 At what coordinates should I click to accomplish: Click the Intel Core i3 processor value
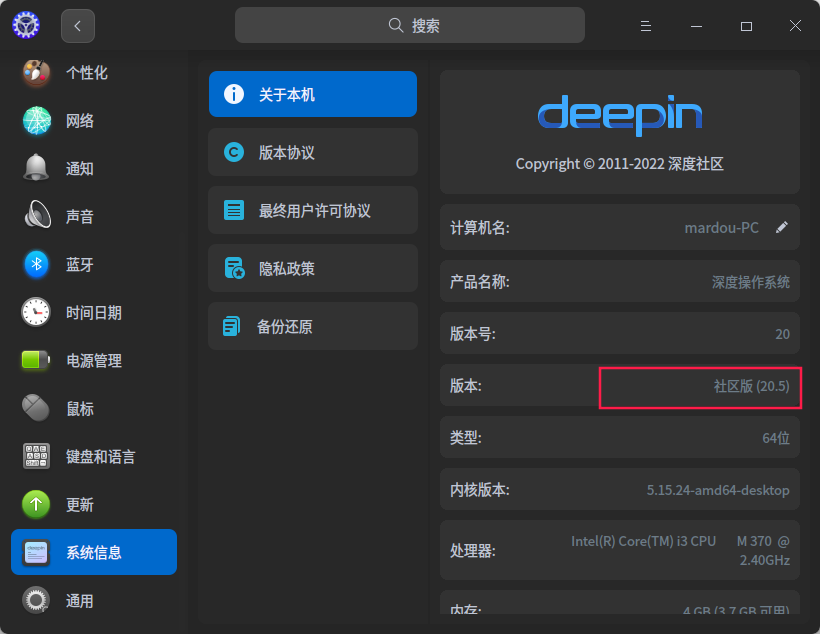tap(680, 550)
